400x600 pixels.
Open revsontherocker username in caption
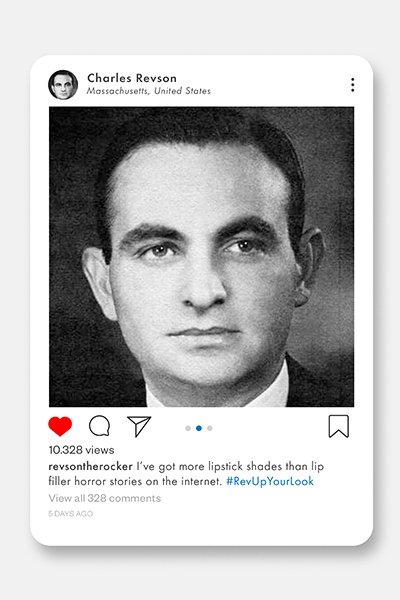91,466
